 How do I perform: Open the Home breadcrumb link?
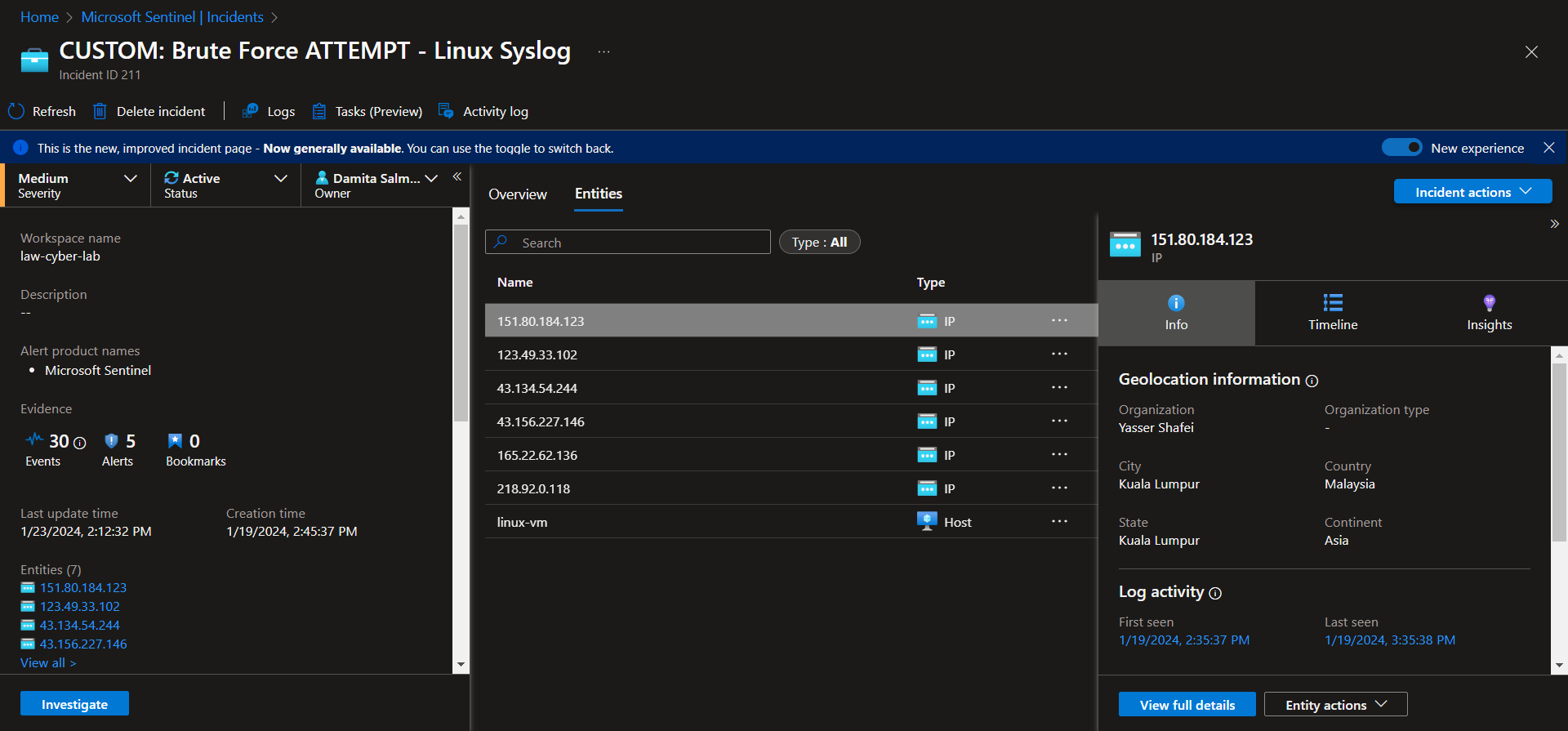[39, 17]
